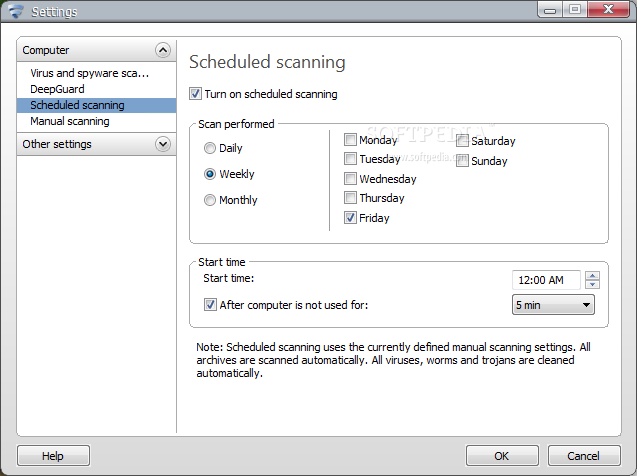Click the Start time group title

[x=222, y=262]
